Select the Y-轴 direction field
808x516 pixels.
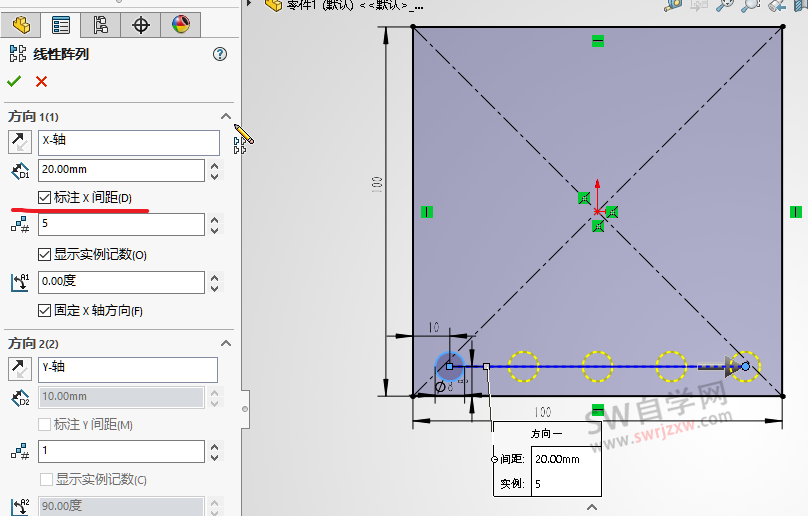click(x=128, y=370)
